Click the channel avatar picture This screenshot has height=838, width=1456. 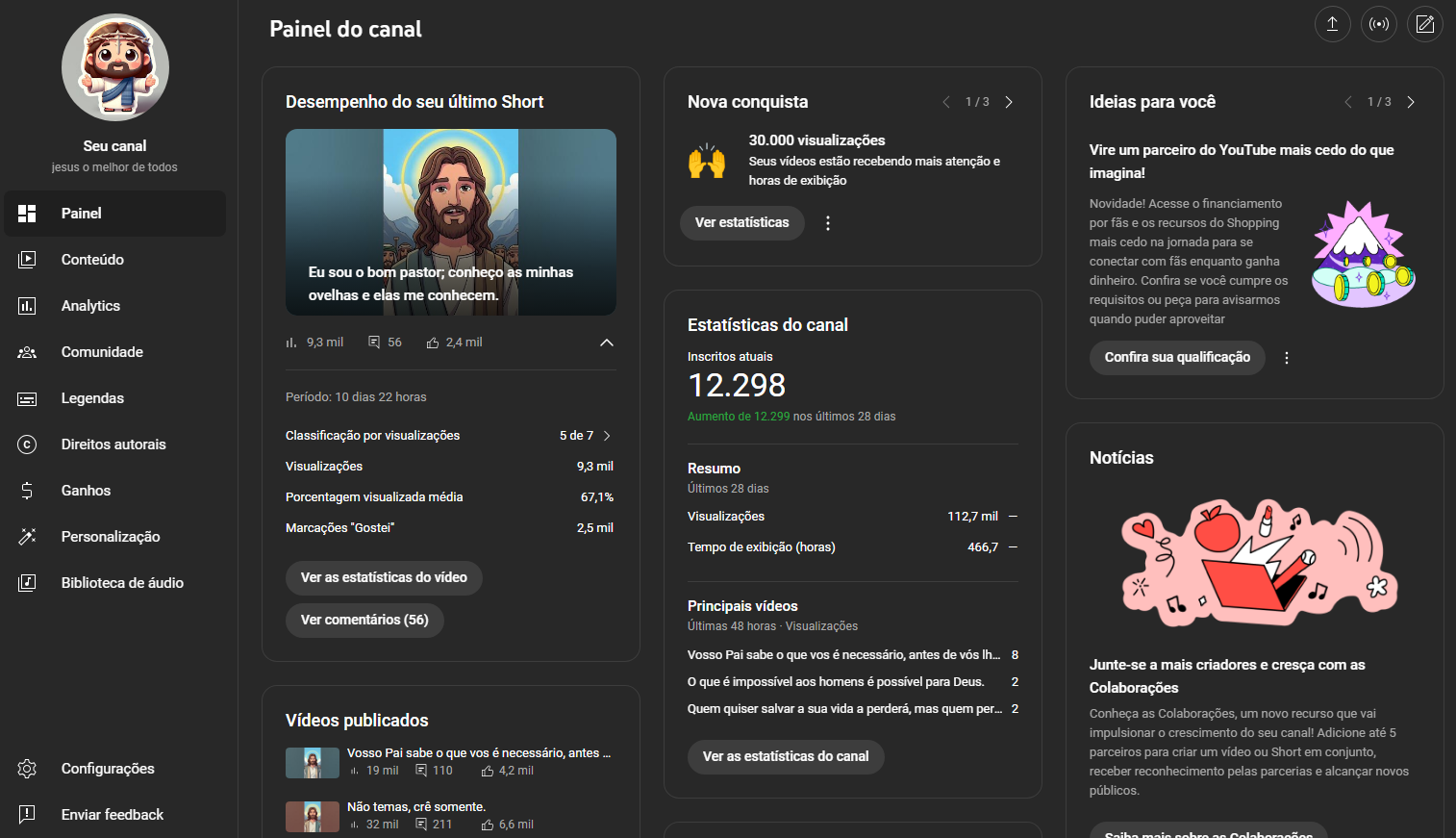(x=115, y=67)
